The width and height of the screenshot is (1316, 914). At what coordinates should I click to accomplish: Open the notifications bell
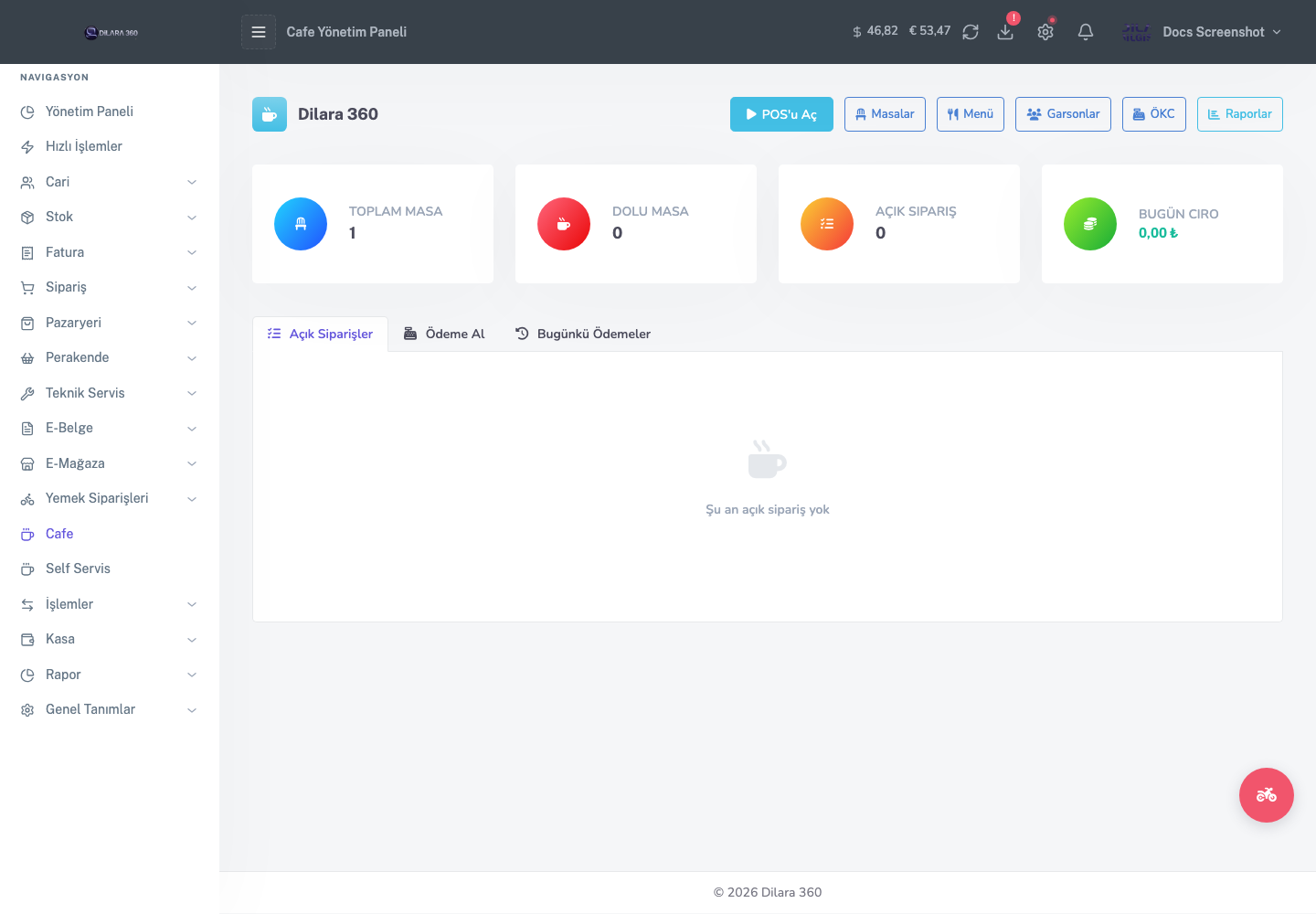click(x=1086, y=32)
